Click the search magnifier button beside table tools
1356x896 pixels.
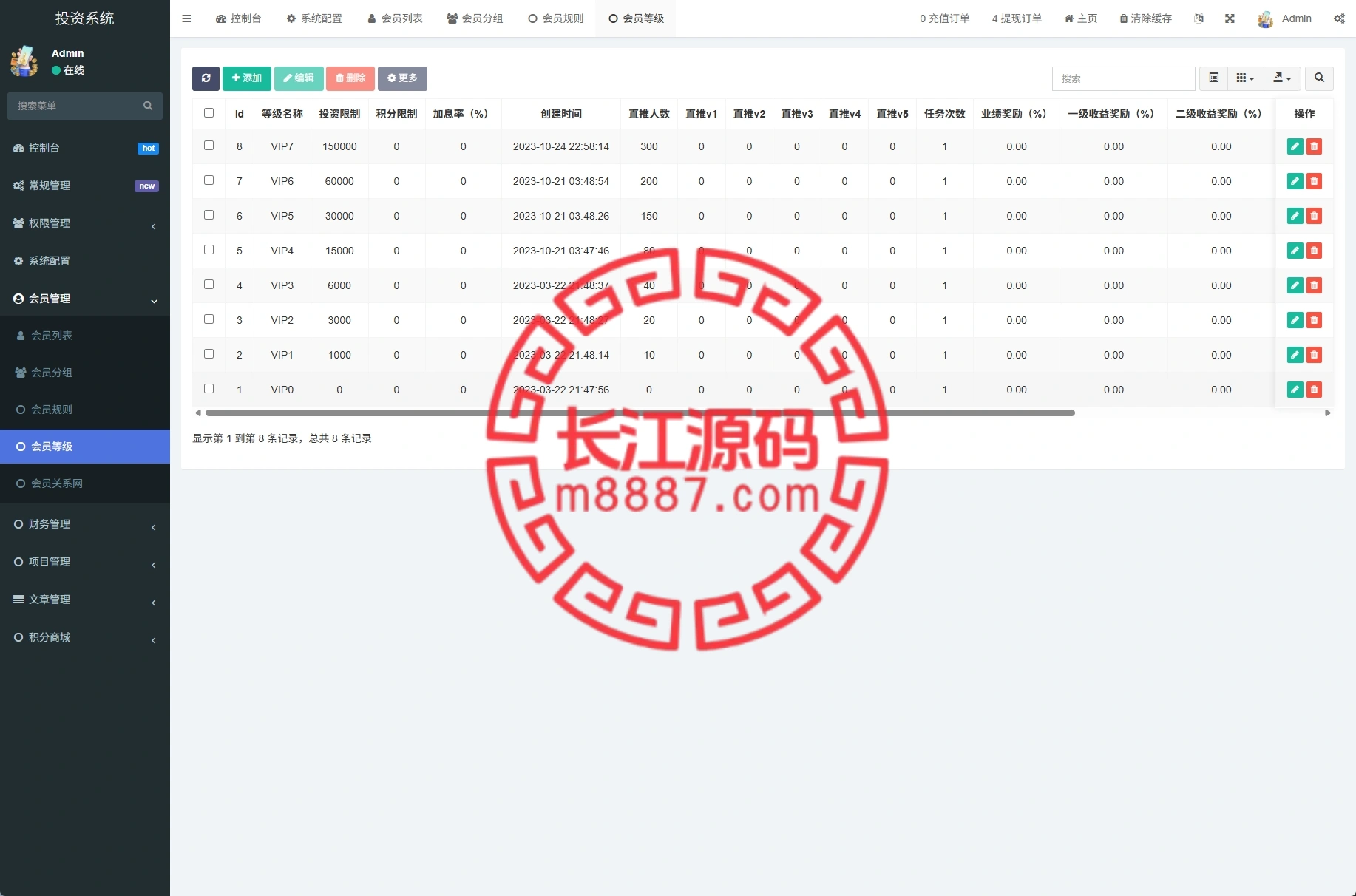coord(1319,78)
